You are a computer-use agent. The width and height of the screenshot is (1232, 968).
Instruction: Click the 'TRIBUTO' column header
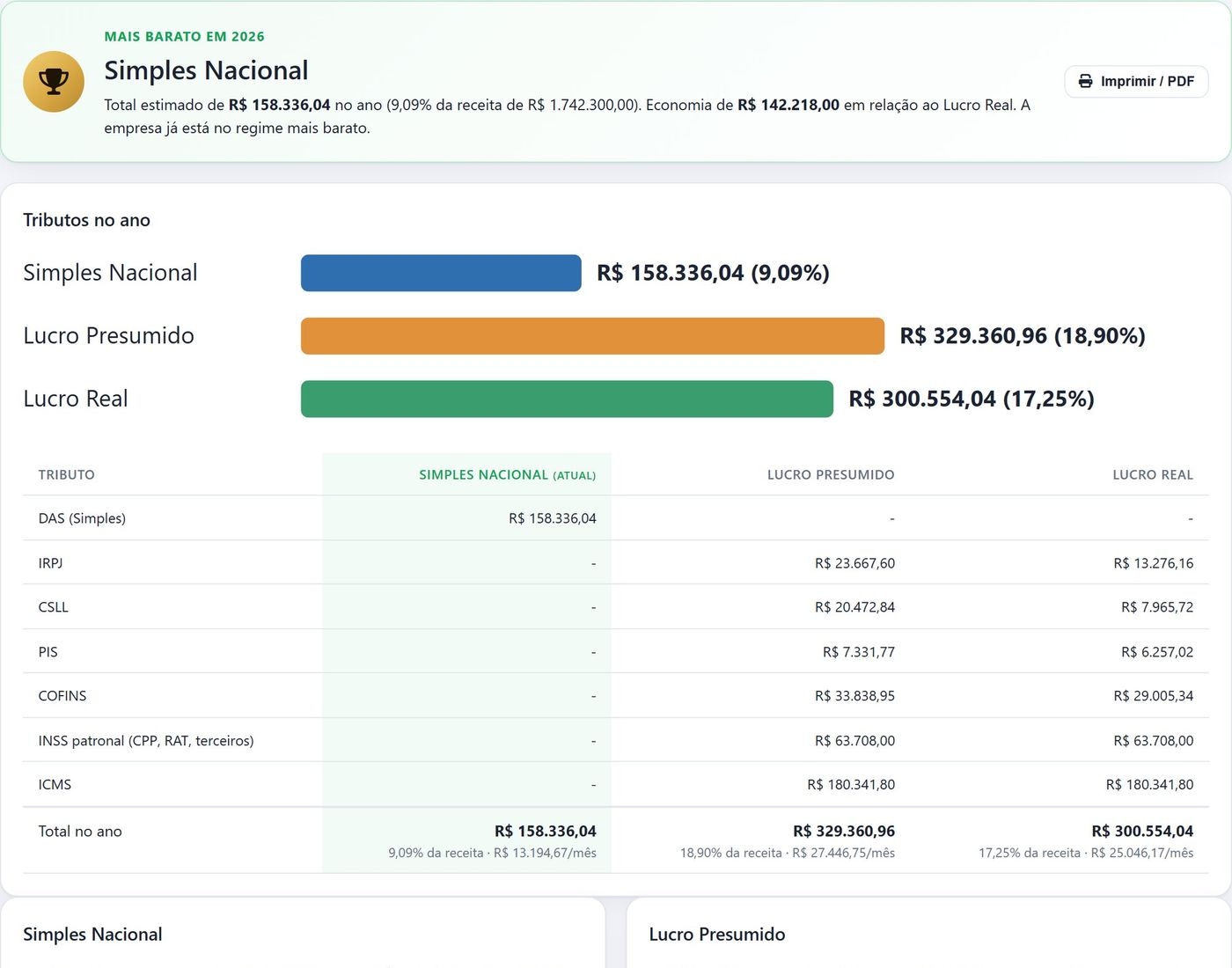66,475
